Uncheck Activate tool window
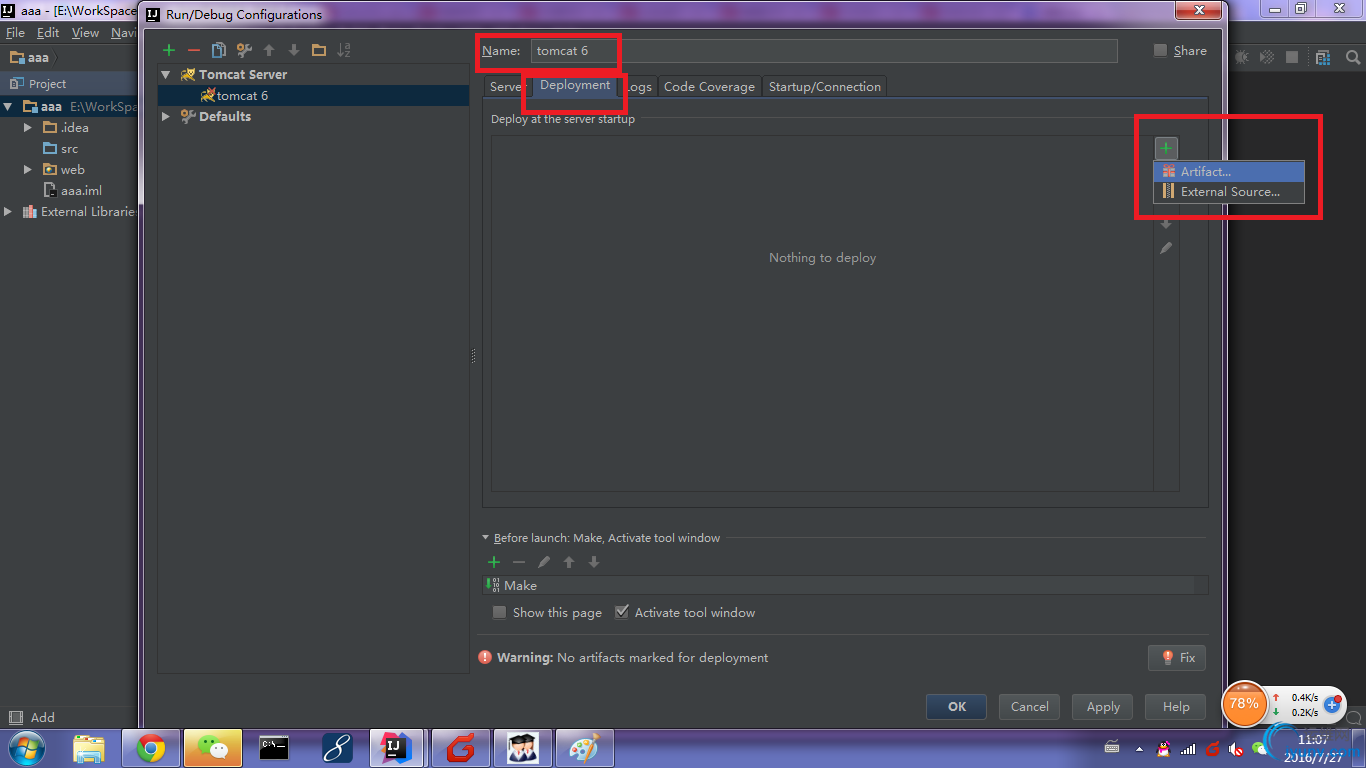 (x=621, y=612)
